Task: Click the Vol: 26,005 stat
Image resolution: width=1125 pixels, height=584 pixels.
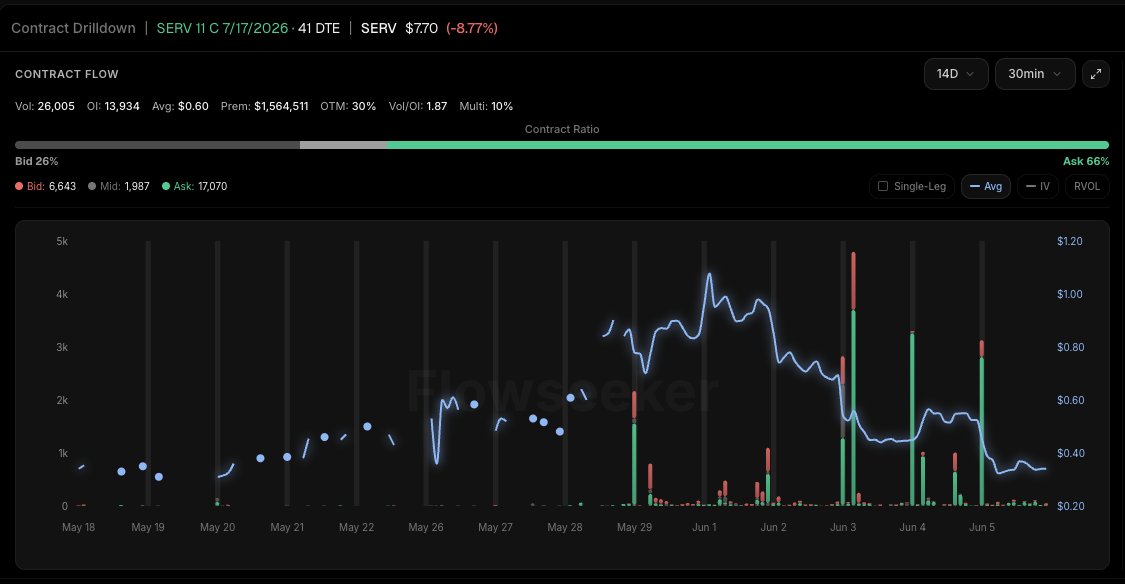Action: pyautogui.click(x=44, y=106)
